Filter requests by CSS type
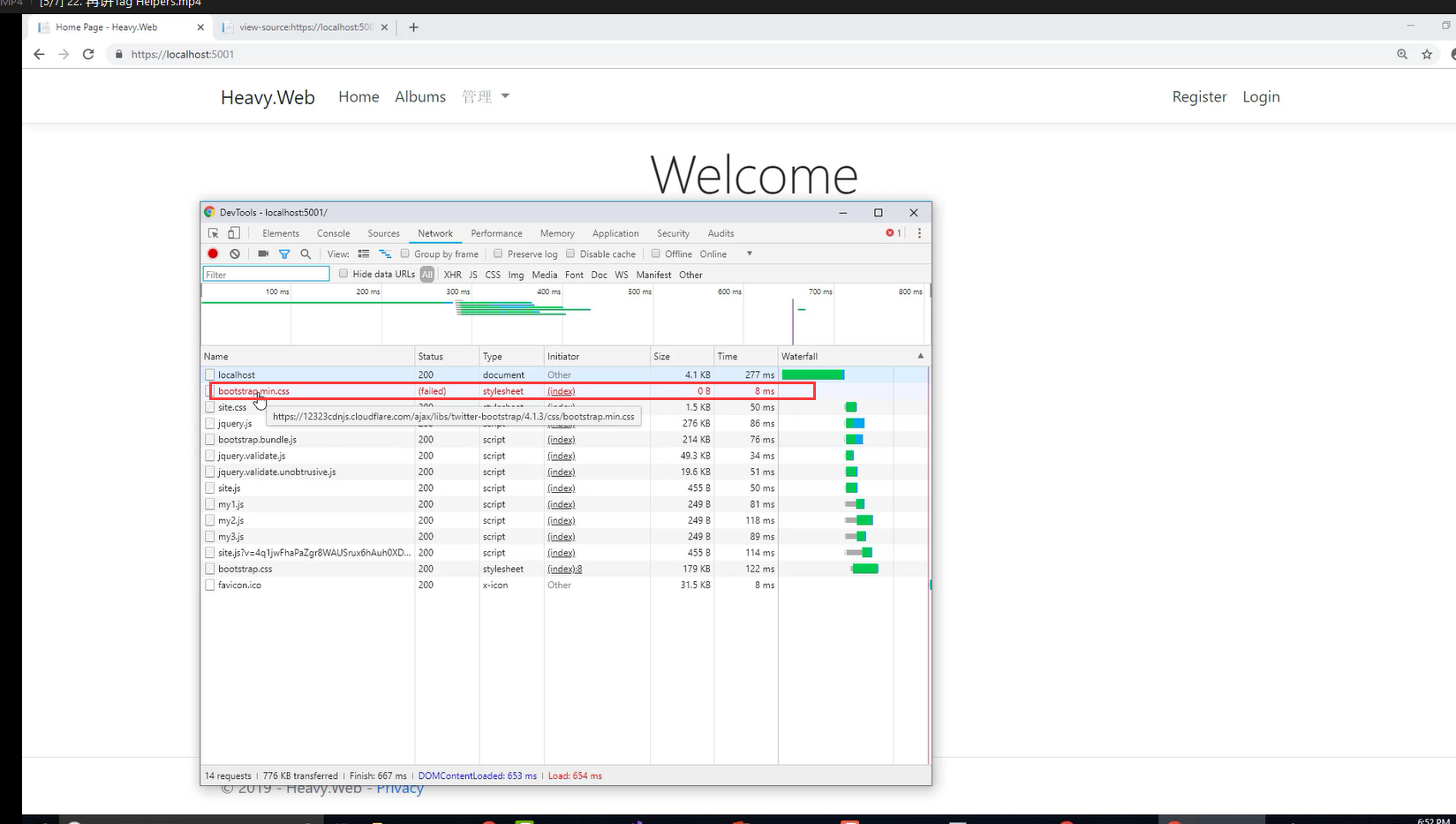The width and height of the screenshot is (1456, 824). (x=493, y=275)
